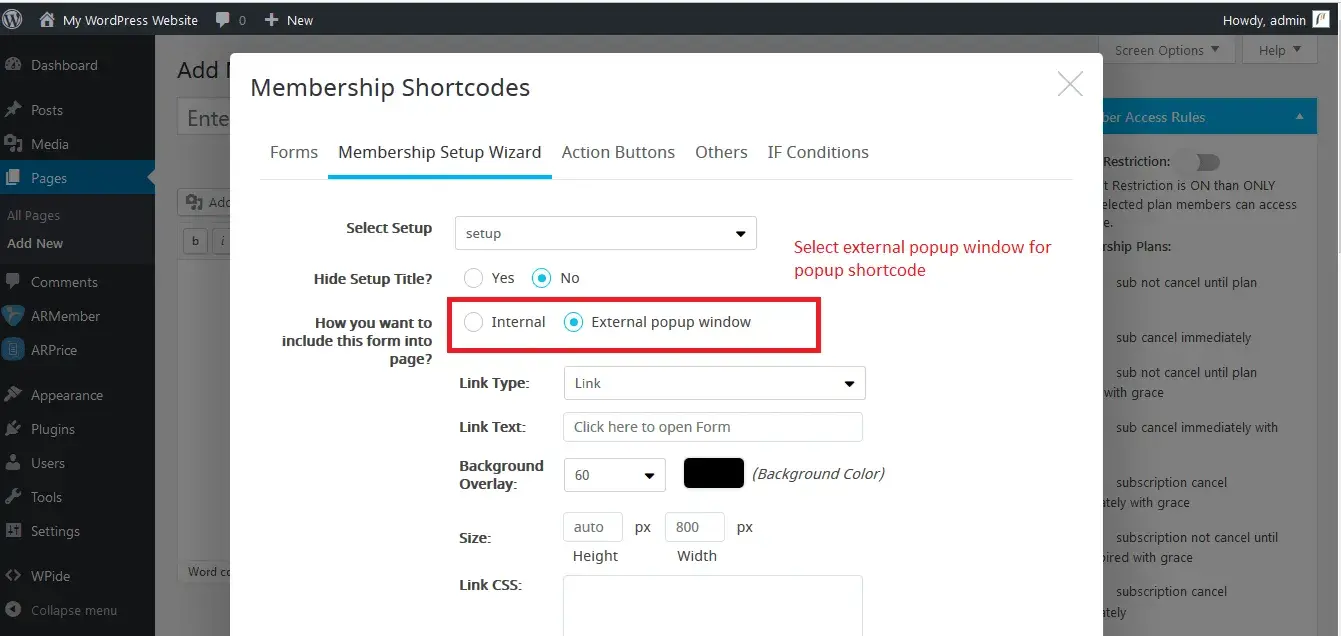
Task: Open ARPrice from the sidebar
Action: pyautogui.click(x=53, y=350)
